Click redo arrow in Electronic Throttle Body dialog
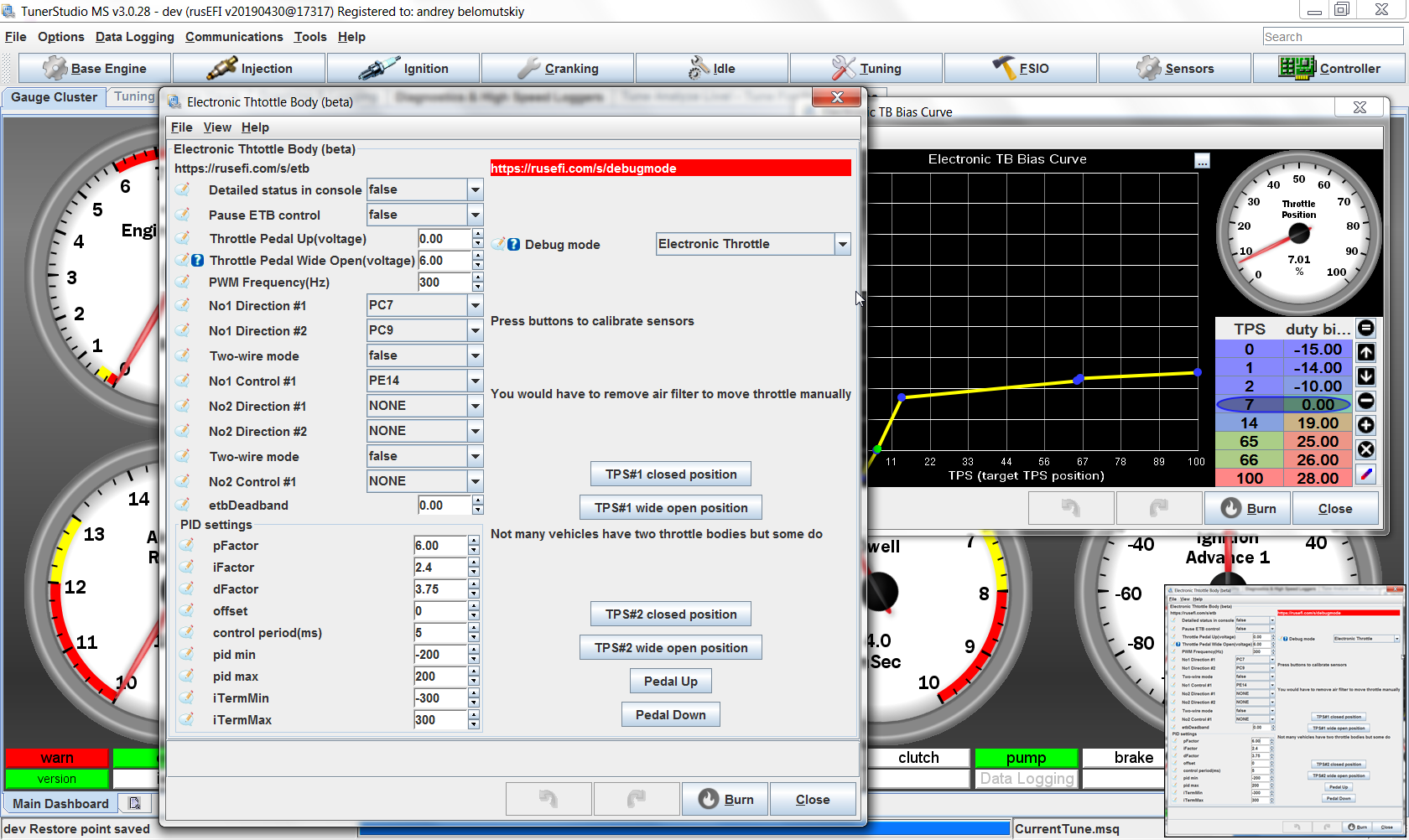 pyautogui.click(x=637, y=799)
